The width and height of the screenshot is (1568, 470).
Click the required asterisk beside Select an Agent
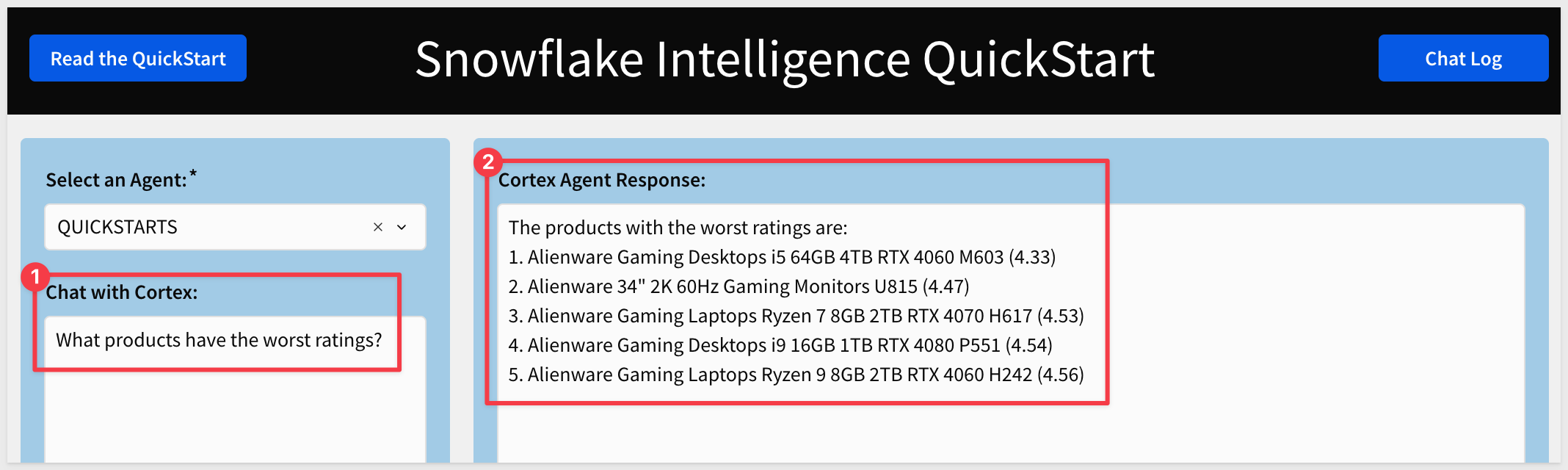click(193, 173)
